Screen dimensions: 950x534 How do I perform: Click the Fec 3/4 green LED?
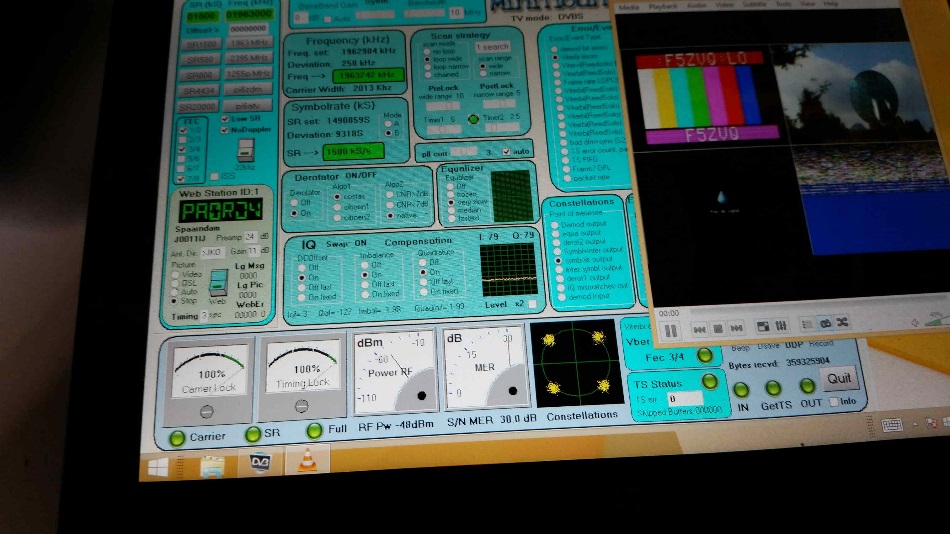click(x=705, y=355)
